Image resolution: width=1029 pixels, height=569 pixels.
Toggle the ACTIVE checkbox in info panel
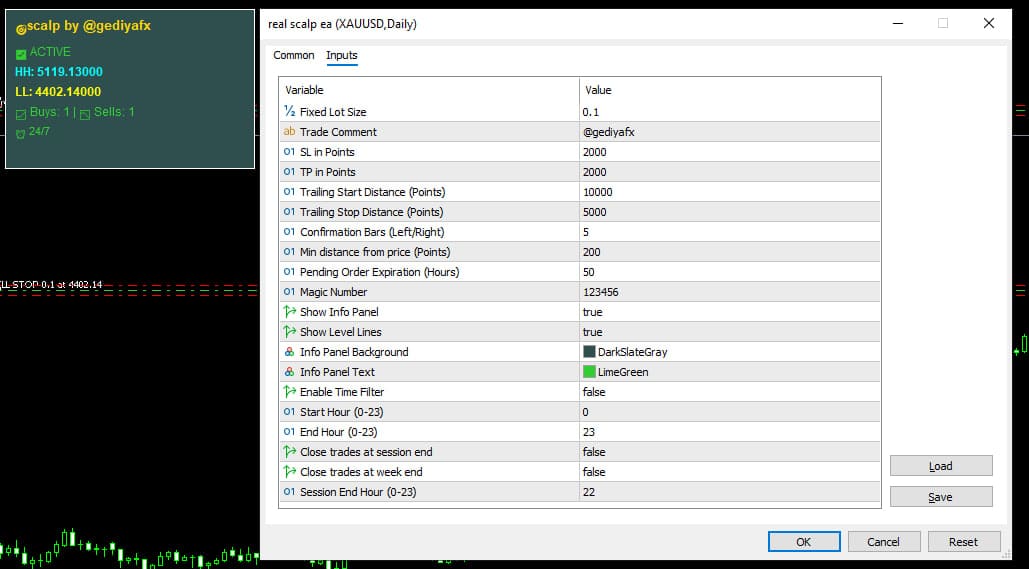click(21, 53)
